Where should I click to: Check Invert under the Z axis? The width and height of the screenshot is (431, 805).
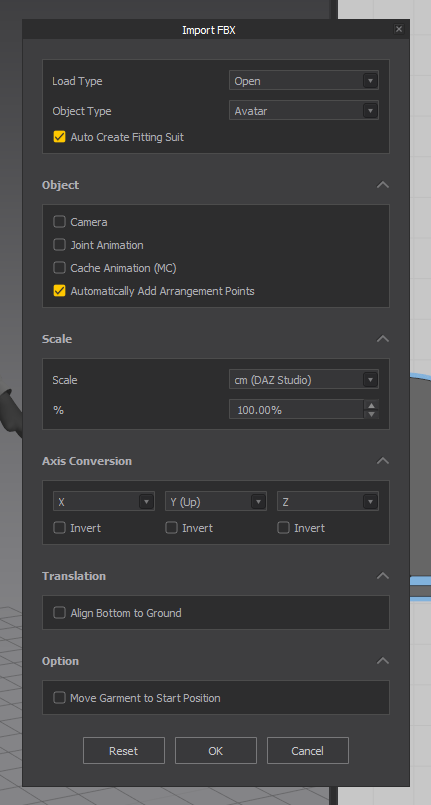tap(283, 528)
